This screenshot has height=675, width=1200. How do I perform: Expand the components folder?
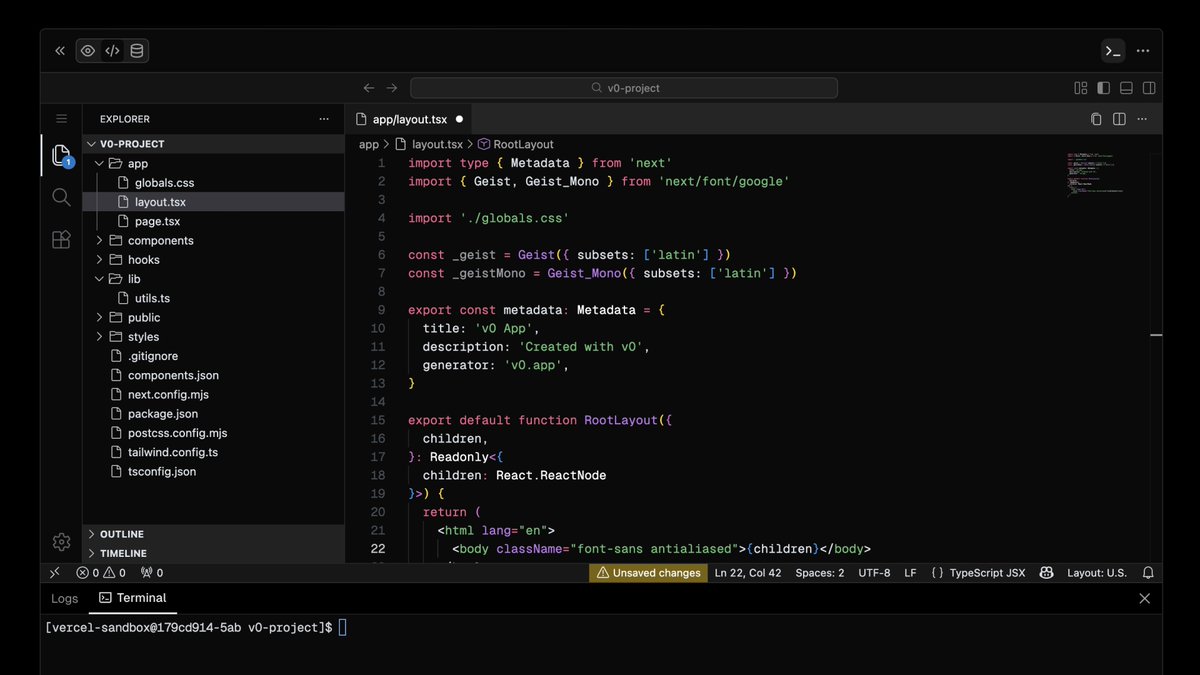pyautogui.click(x=214, y=240)
